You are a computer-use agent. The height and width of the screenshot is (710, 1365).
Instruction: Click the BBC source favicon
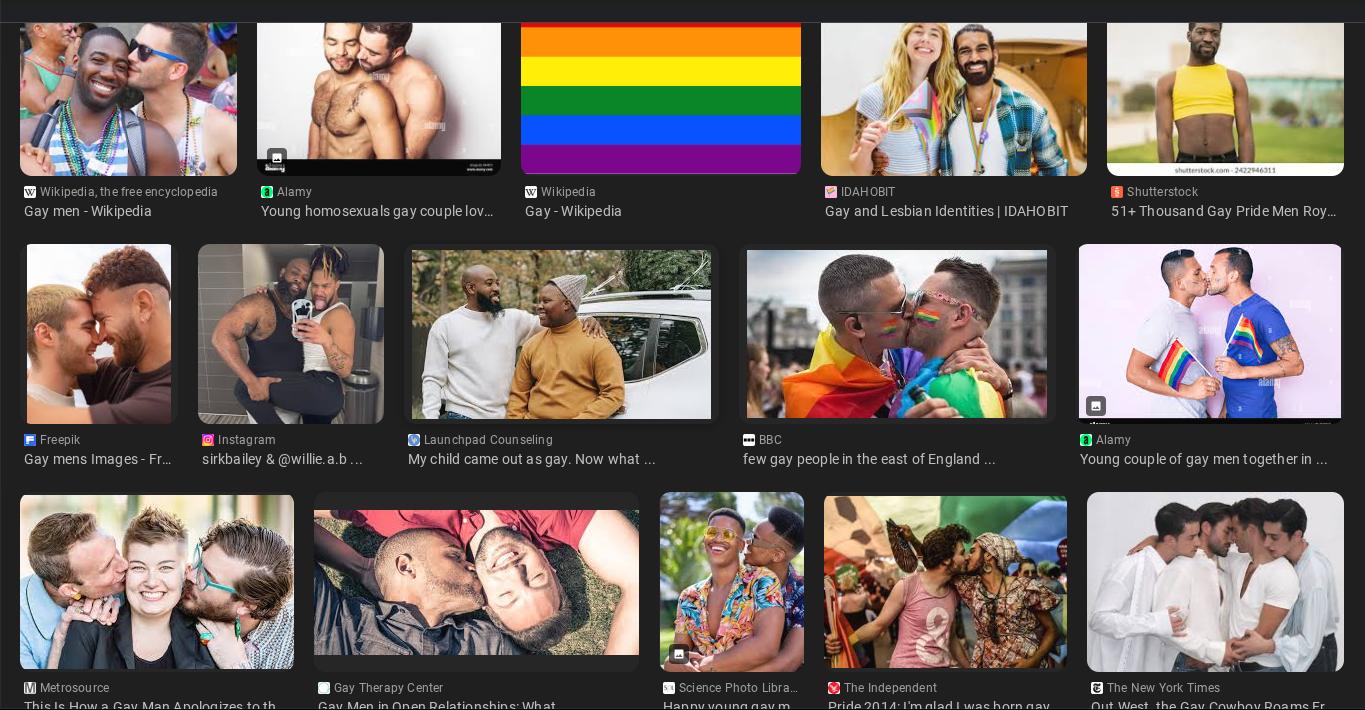tap(749, 440)
